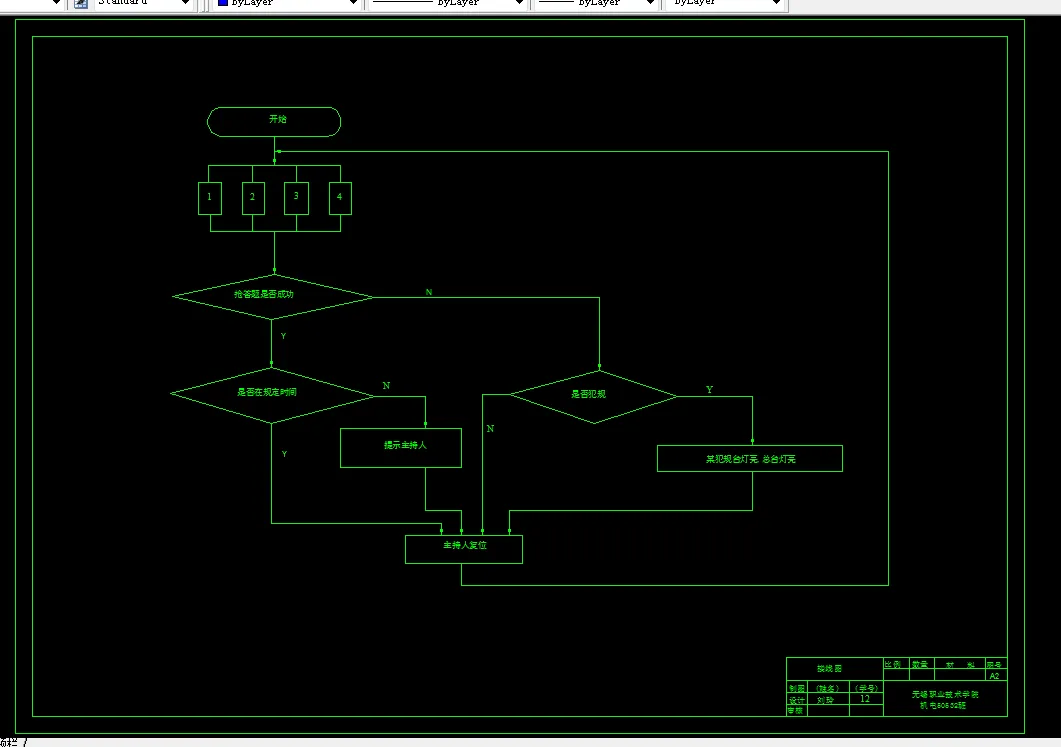Select the student number 12 cell
This screenshot has height=747, width=1061.
[865, 699]
